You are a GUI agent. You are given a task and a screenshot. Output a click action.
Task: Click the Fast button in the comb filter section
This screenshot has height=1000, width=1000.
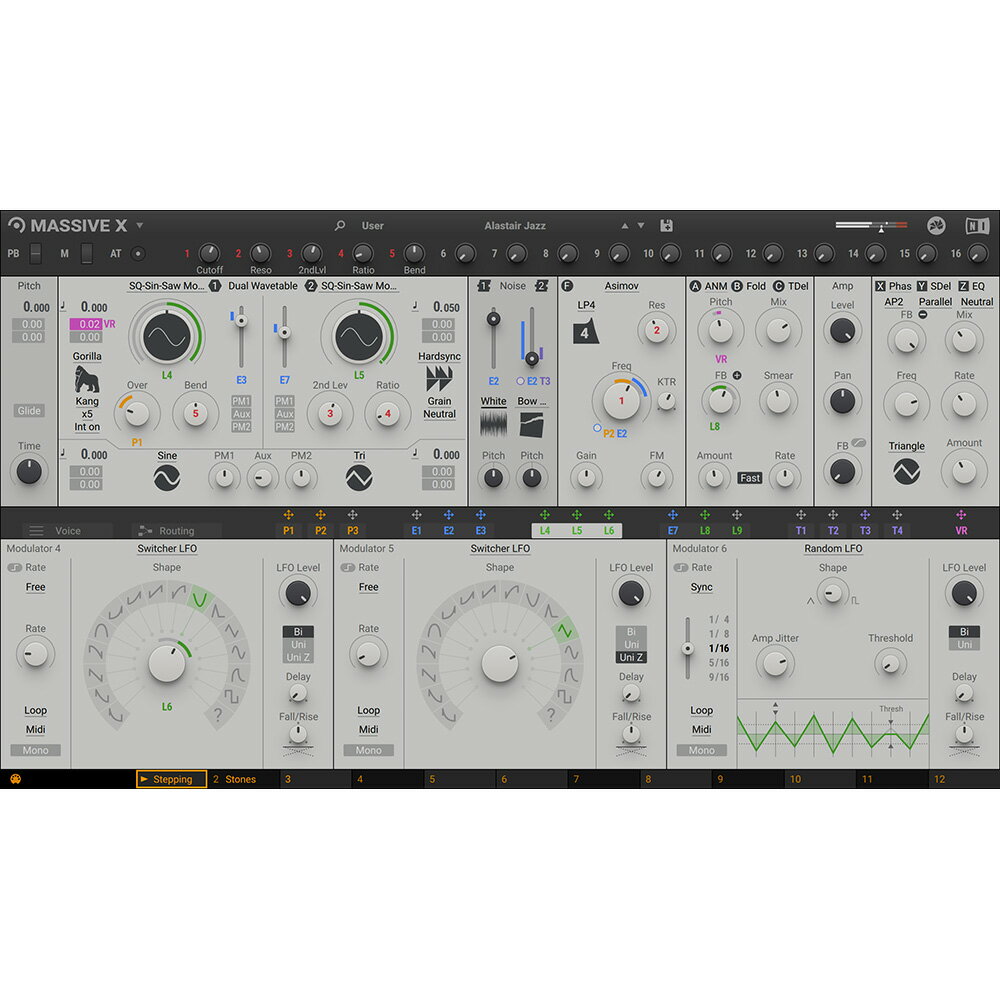tap(750, 478)
